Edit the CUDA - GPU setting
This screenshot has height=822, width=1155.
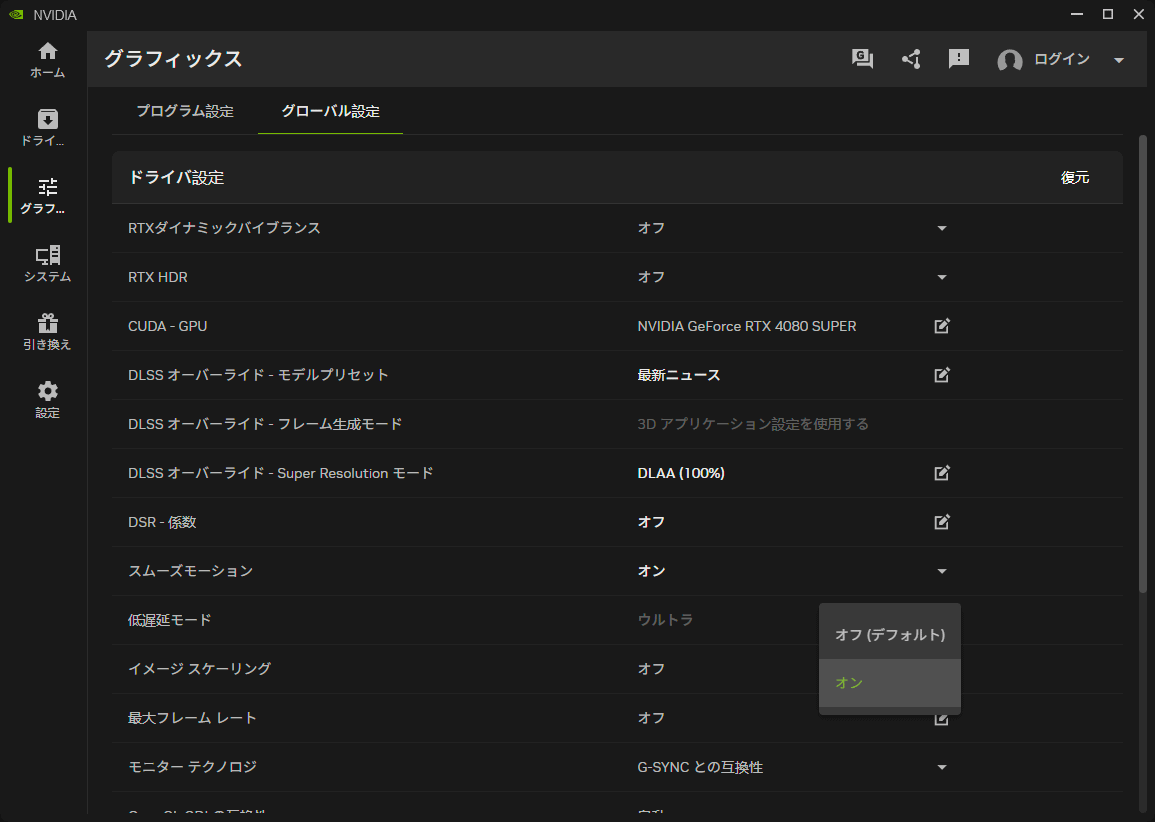(x=941, y=326)
